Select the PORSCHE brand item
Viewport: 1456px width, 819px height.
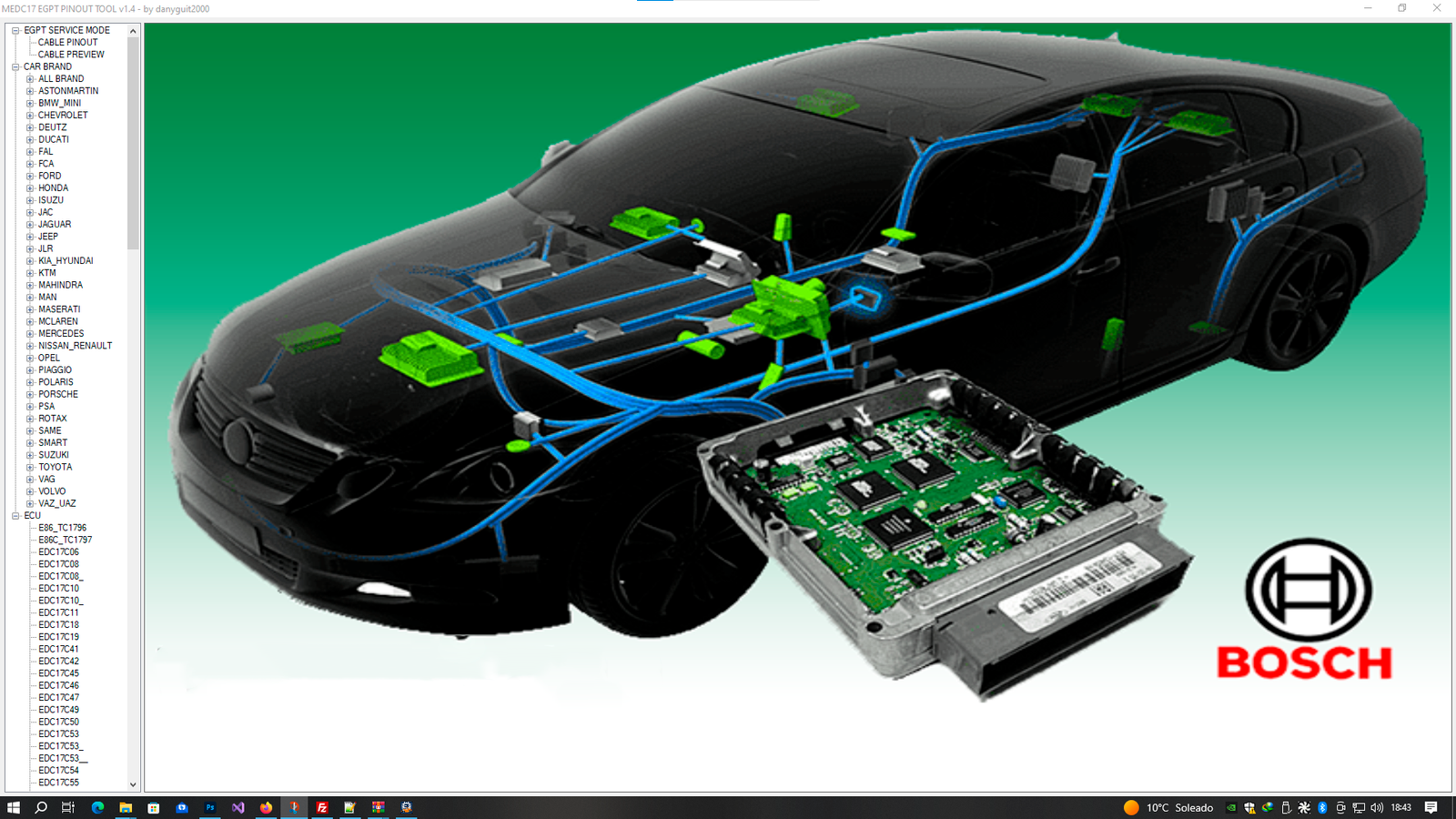click(x=57, y=394)
